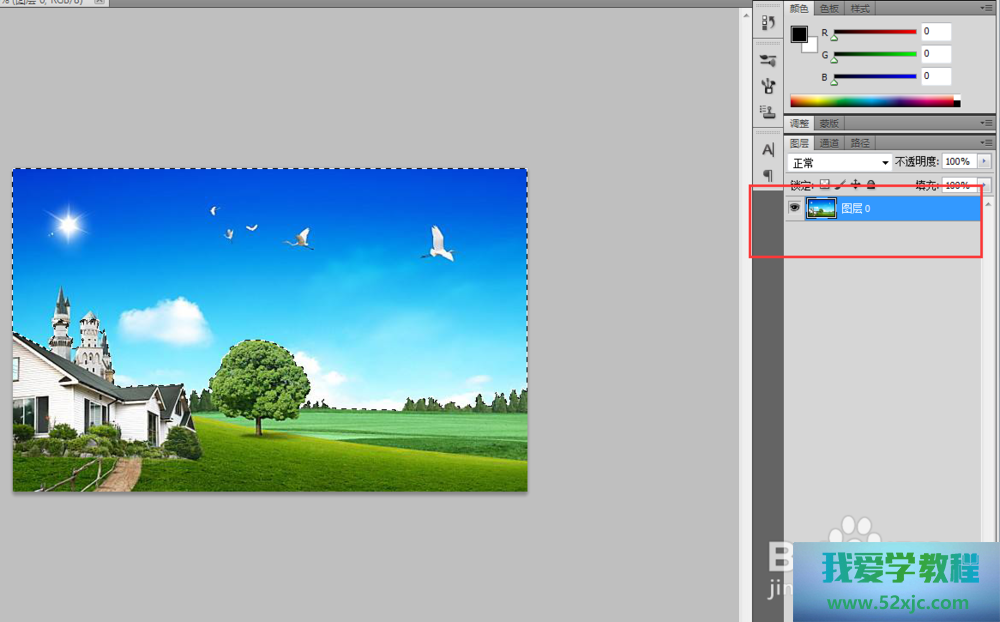Expand the opacity (不透明度) slider arrow
This screenshot has height=622, width=1000.
coord(985,162)
